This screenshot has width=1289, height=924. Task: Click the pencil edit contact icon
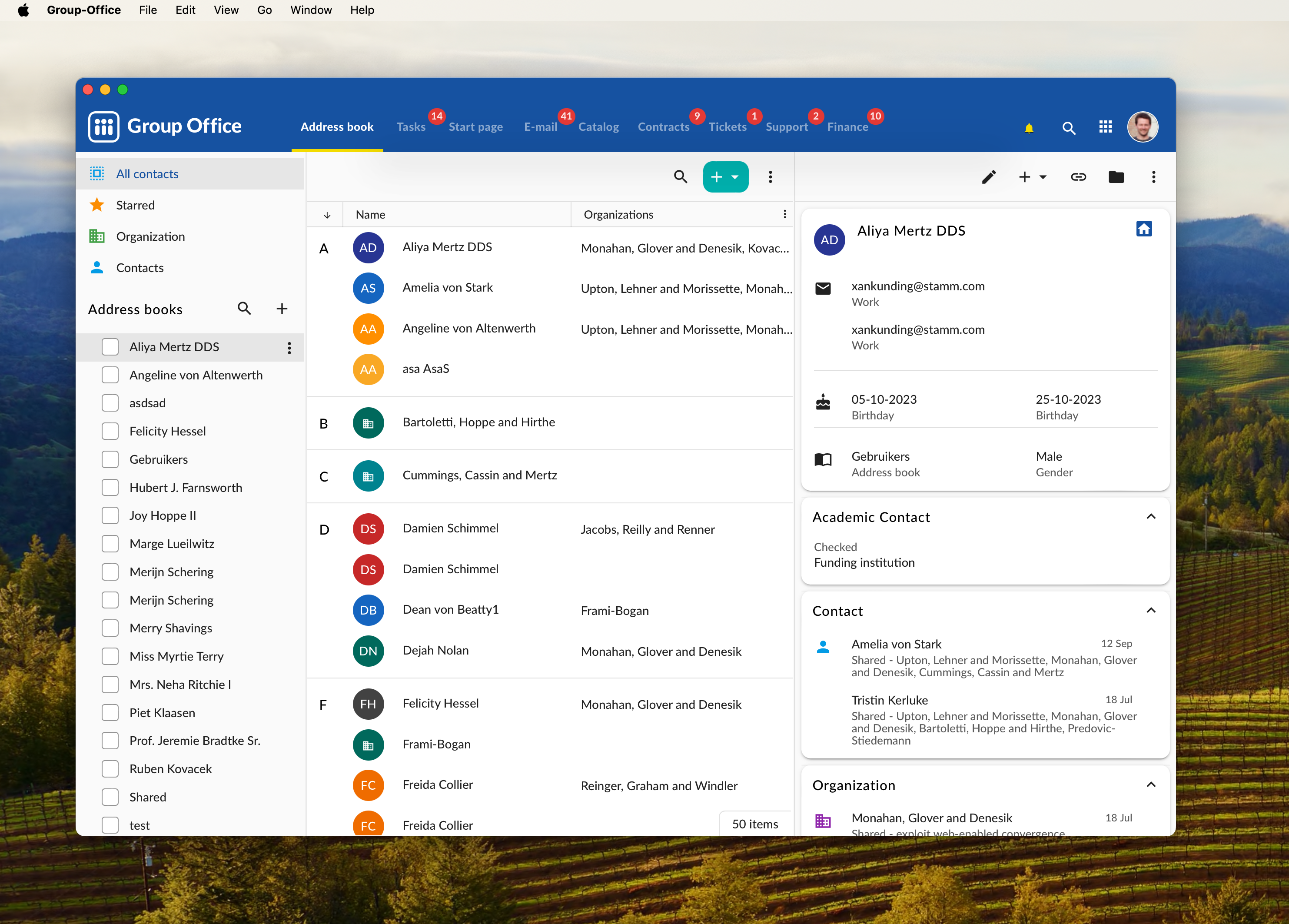pos(989,177)
